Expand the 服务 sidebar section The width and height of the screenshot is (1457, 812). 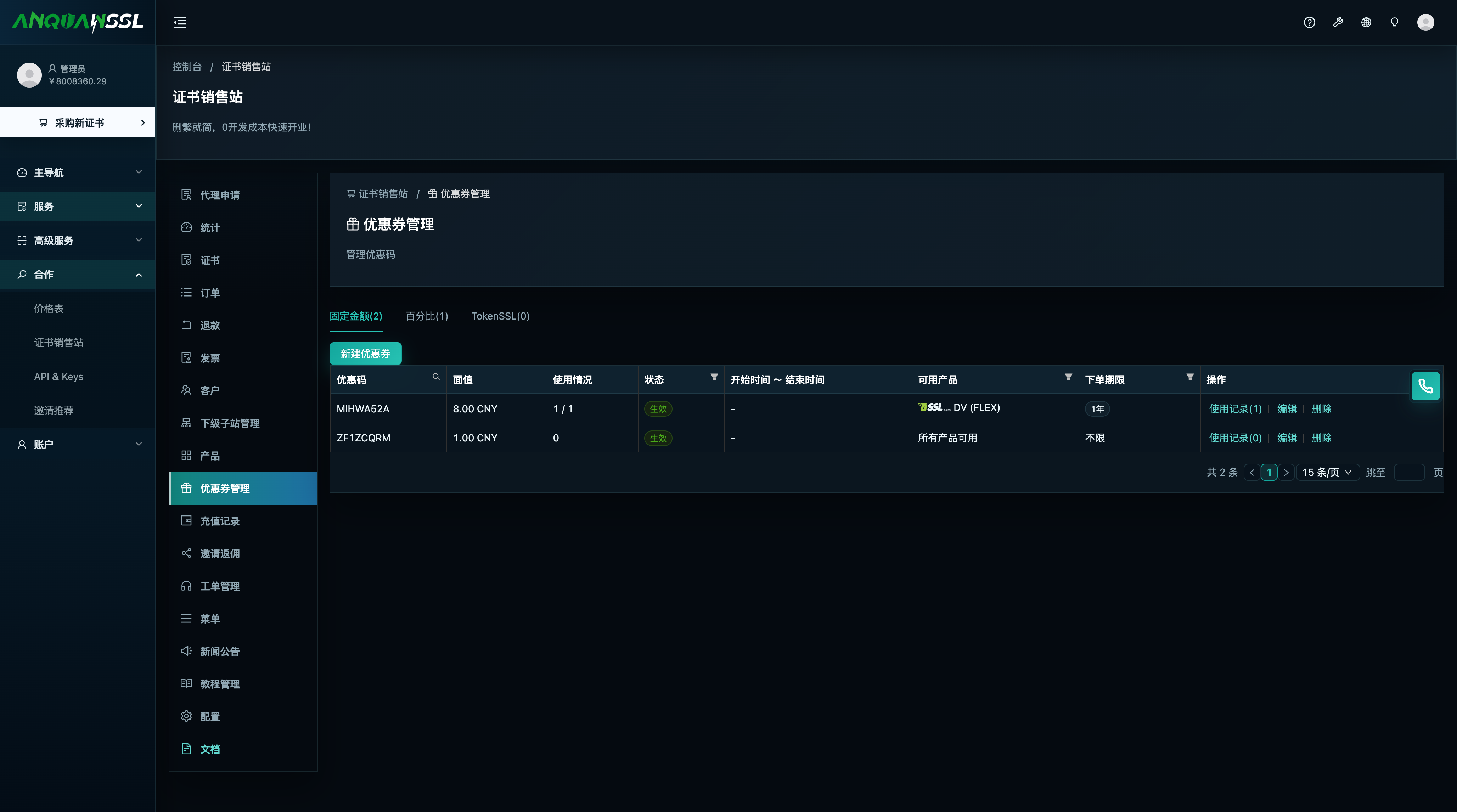click(78, 207)
